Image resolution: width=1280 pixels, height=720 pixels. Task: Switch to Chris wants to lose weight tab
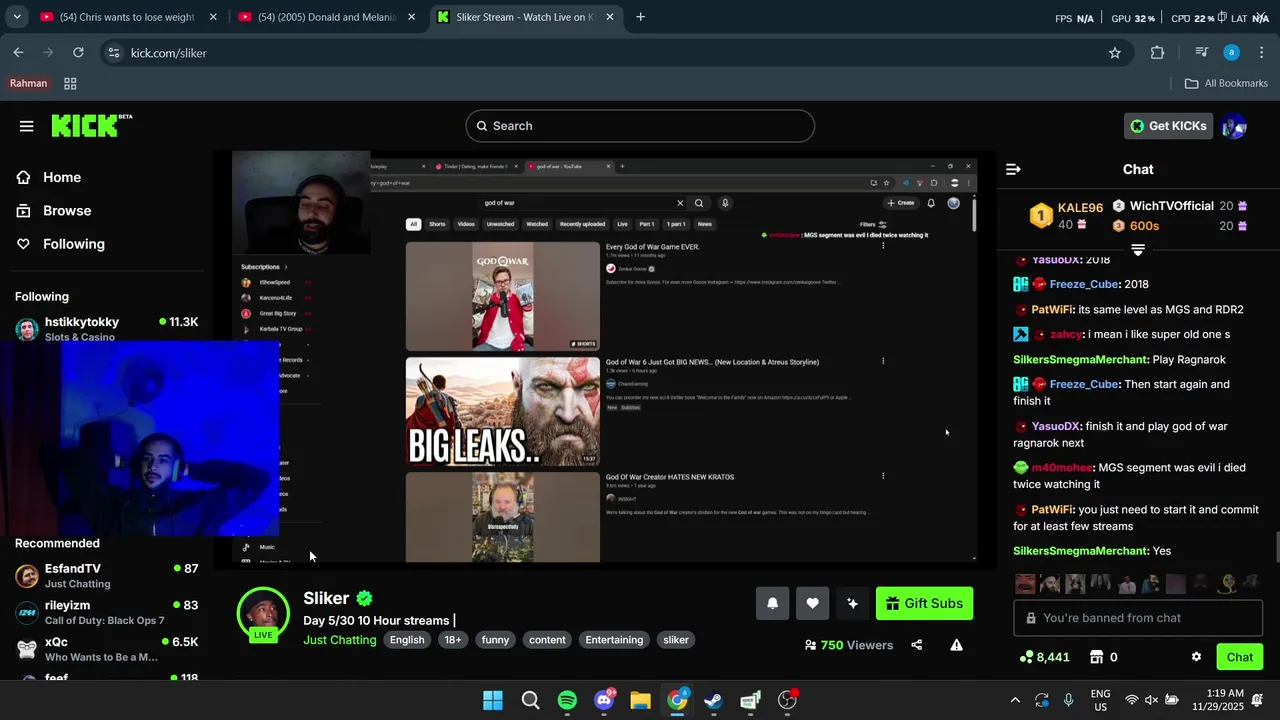[127, 17]
